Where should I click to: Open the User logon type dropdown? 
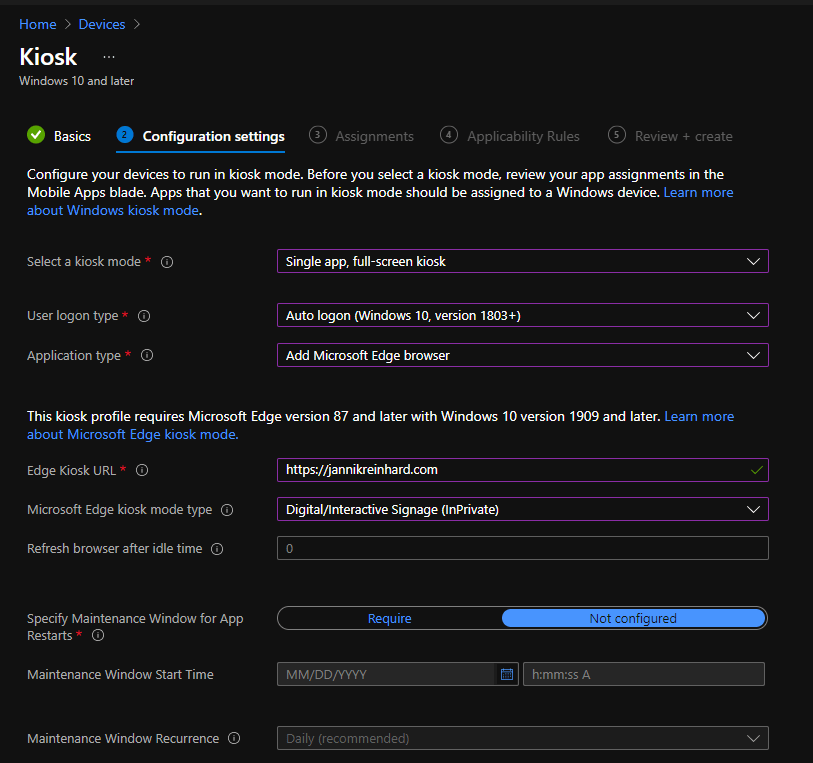[521, 315]
